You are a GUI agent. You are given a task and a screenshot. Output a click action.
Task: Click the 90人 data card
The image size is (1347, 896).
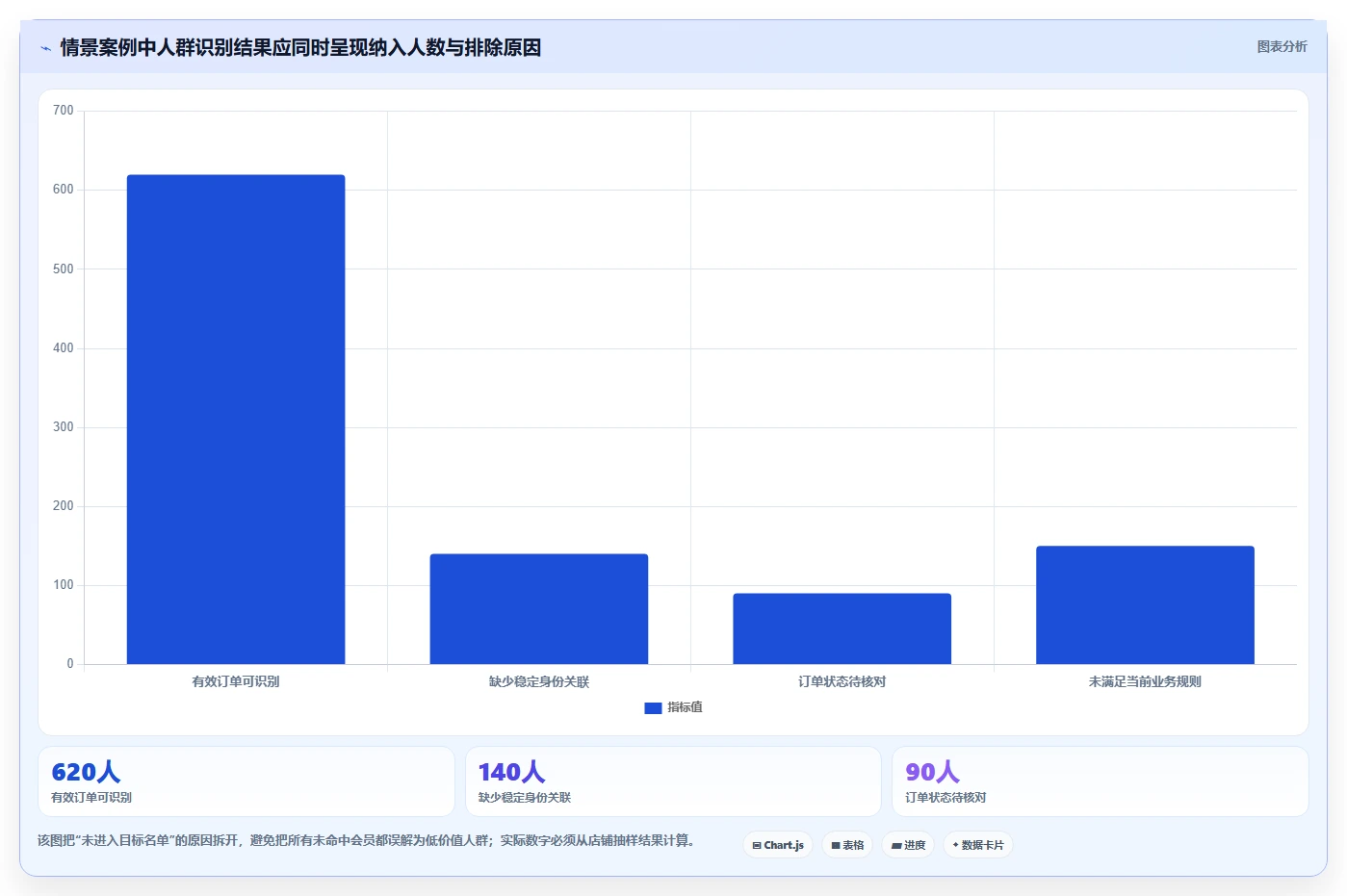[1101, 781]
